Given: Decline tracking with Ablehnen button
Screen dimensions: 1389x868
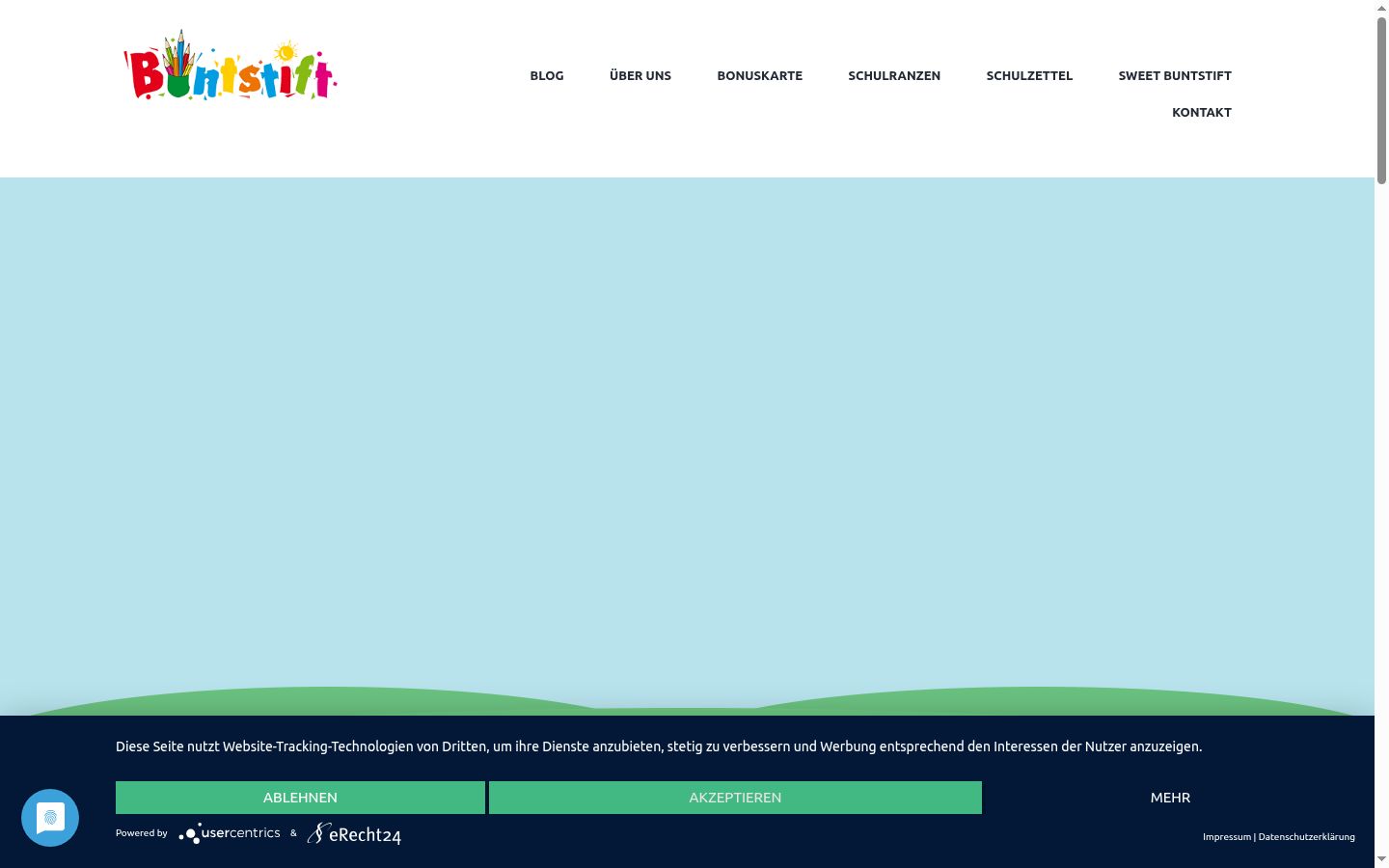Looking at the screenshot, I should coord(300,798).
